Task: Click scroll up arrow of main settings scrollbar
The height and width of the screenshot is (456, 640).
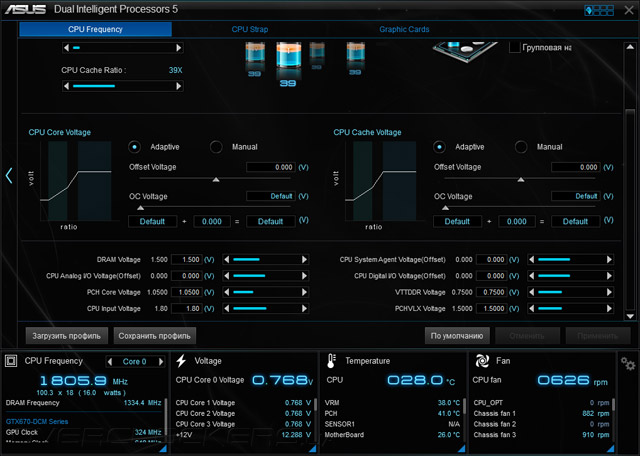Action: tap(630, 47)
